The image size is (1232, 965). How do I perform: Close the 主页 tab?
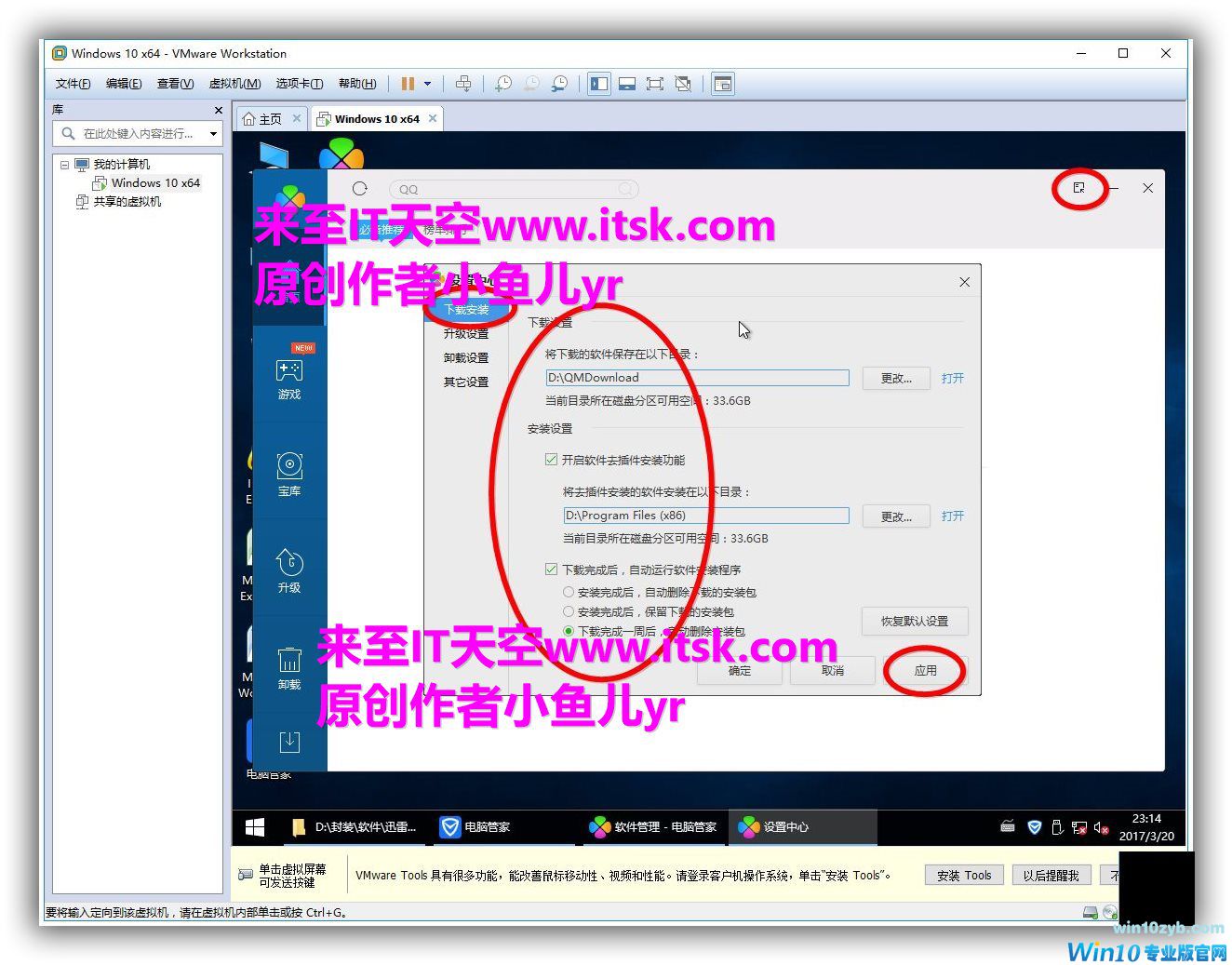(x=297, y=118)
